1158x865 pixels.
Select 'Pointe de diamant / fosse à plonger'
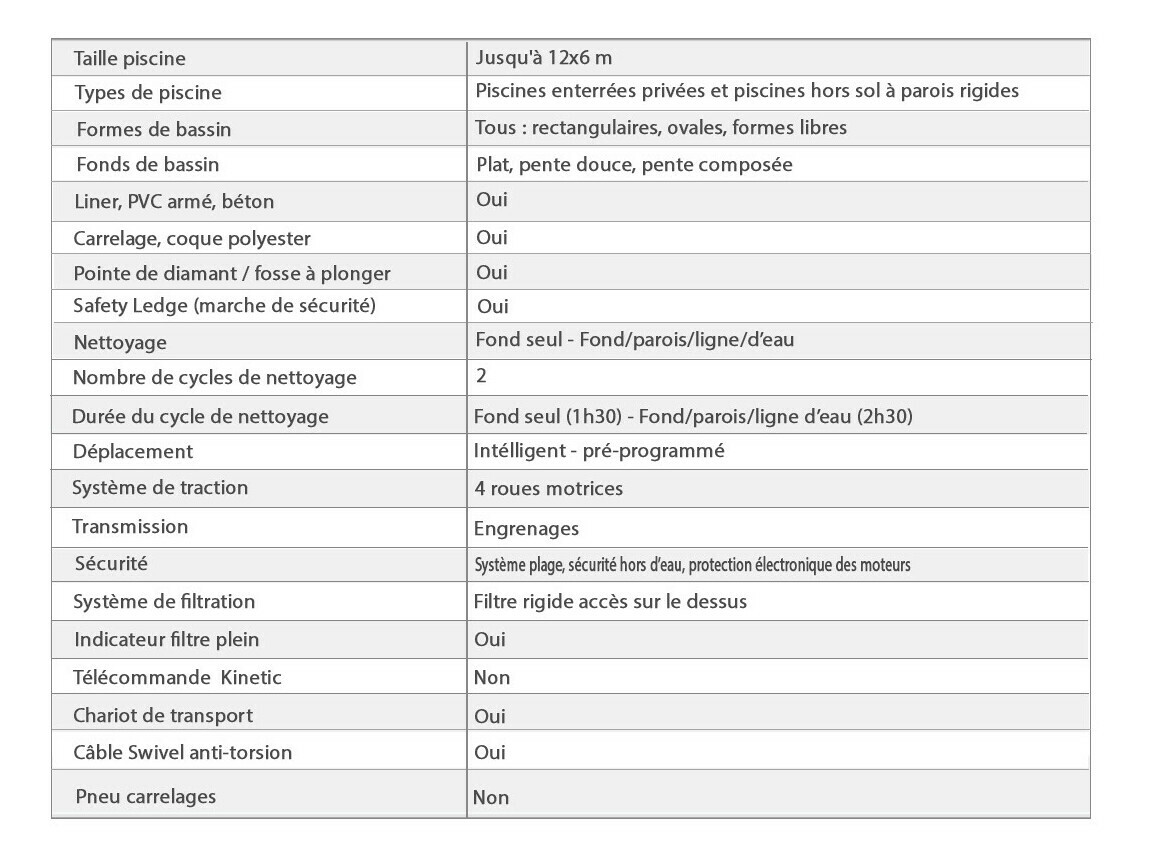point(231,273)
